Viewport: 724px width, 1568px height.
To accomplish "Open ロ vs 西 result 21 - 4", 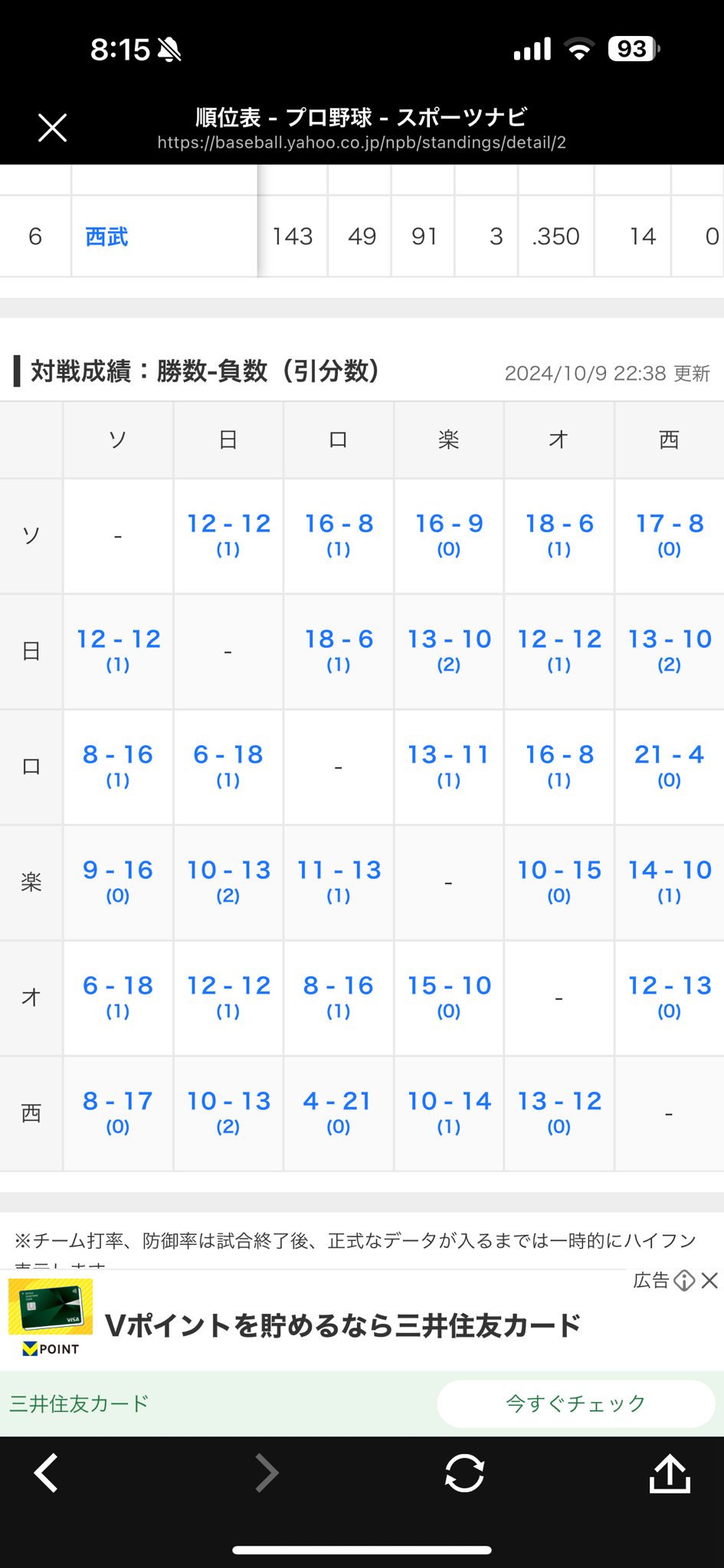I will pyautogui.click(x=669, y=765).
